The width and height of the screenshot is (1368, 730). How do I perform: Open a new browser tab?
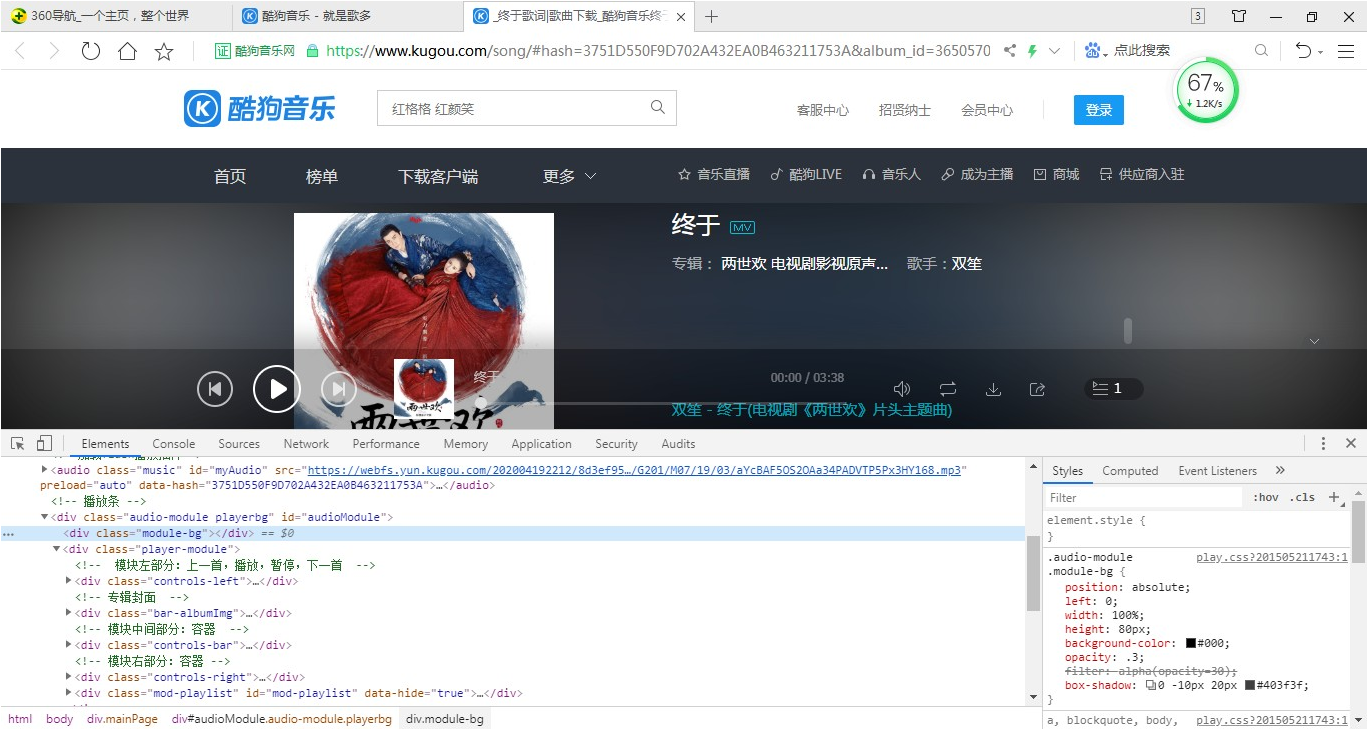[x=712, y=16]
